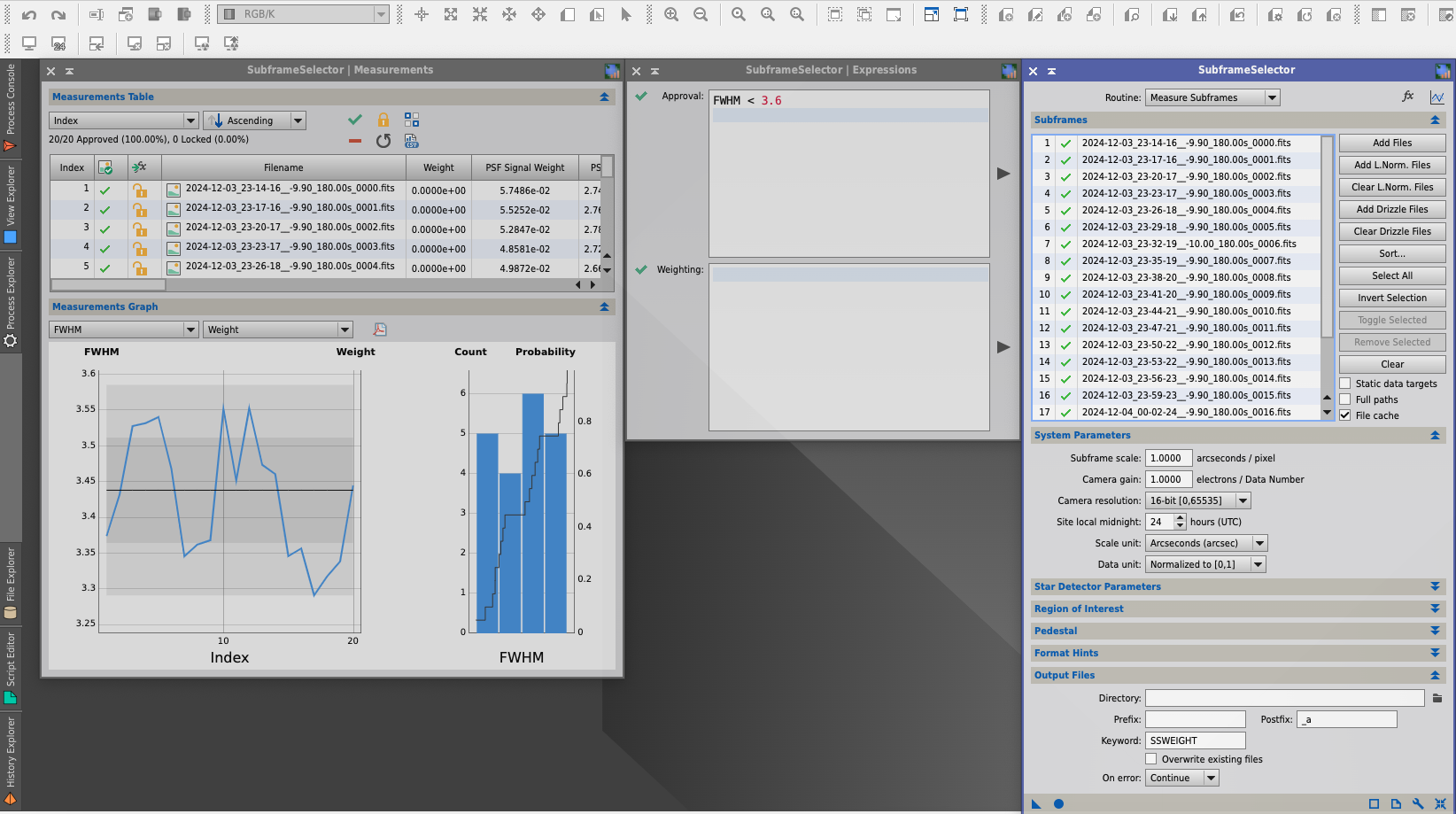
Task: Open the Process Explorer side tab
Action: tap(11, 302)
